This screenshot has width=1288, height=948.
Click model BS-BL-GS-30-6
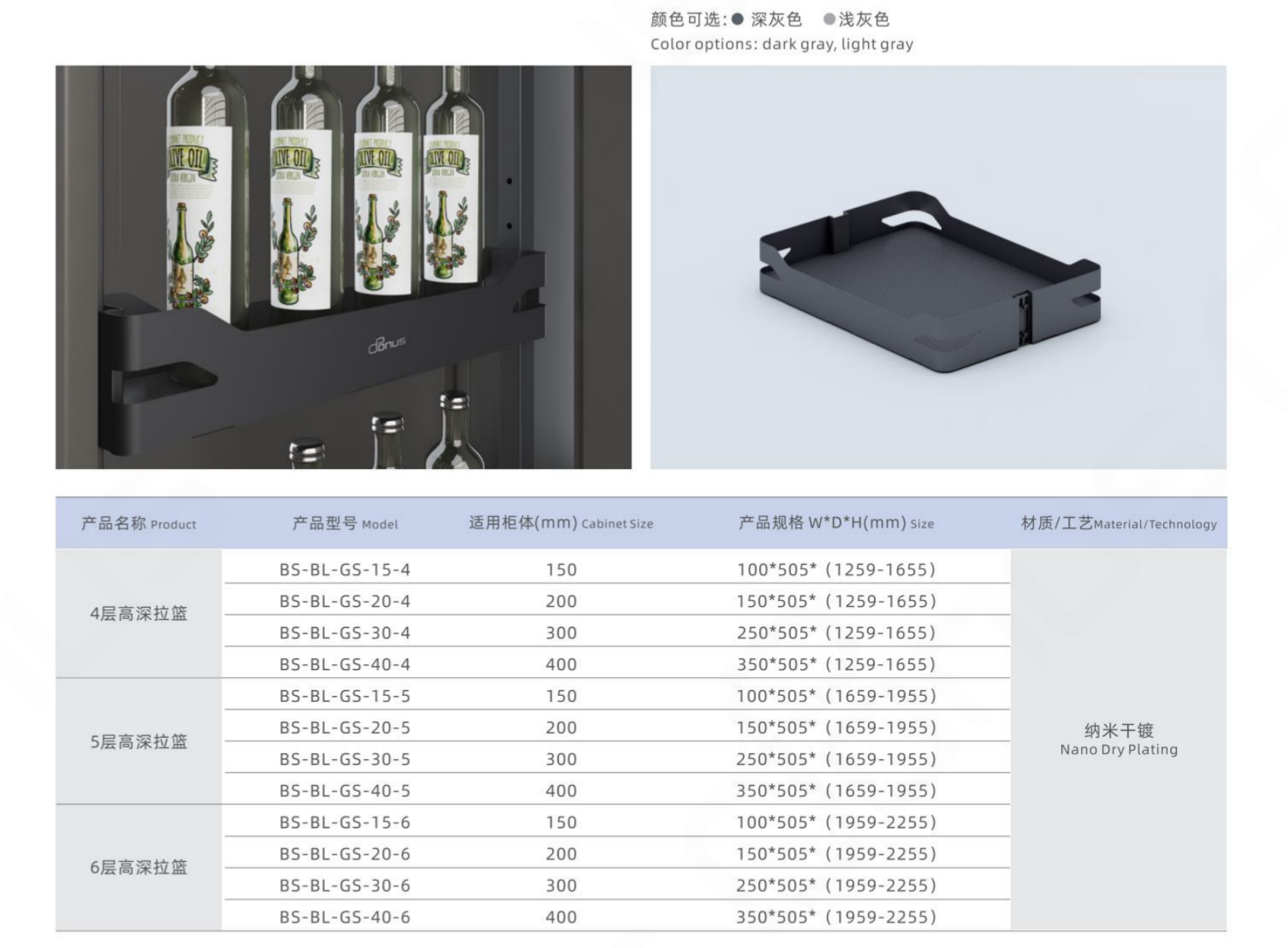345,886
